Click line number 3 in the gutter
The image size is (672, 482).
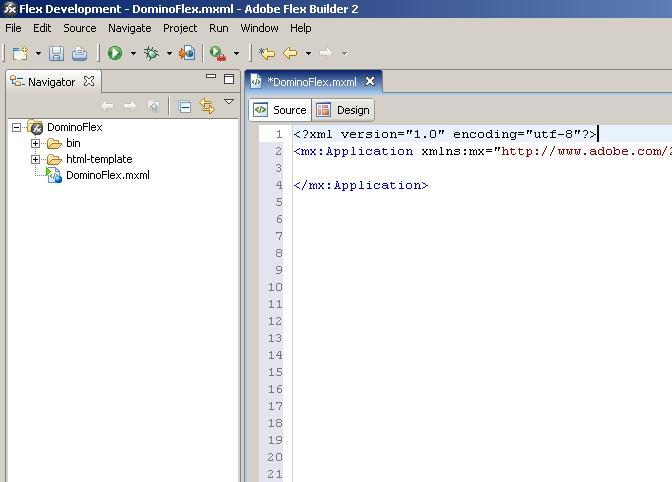pyautogui.click(x=279, y=168)
